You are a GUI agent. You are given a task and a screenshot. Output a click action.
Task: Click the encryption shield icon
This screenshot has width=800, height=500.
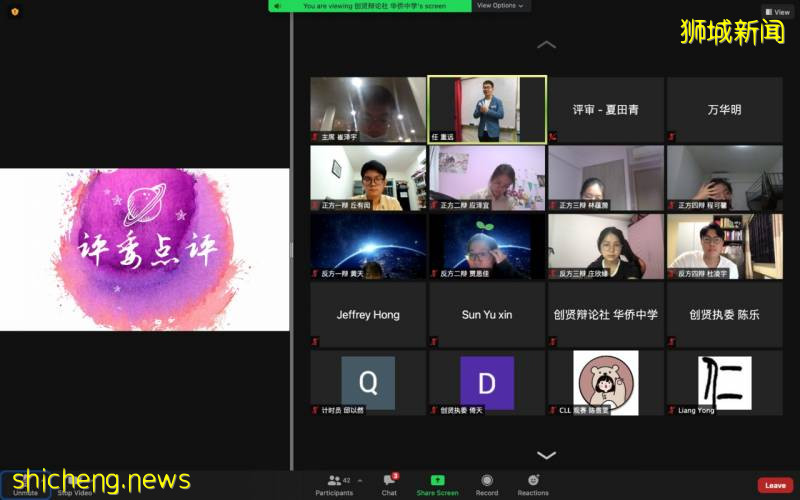point(15,11)
